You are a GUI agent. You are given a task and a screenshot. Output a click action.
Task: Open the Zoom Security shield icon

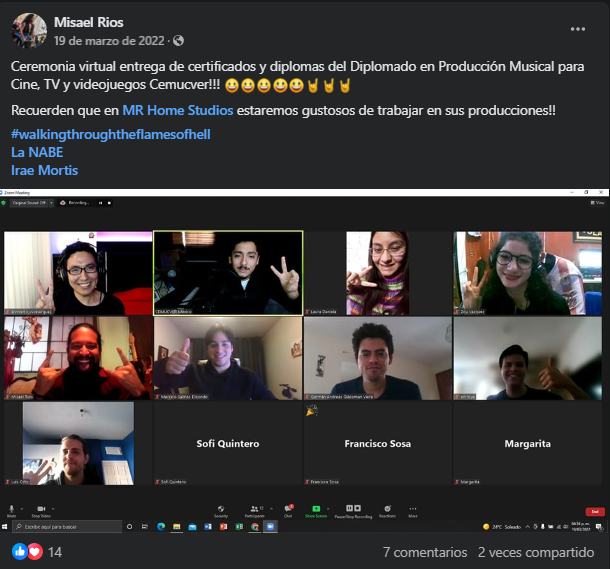click(221, 510)
